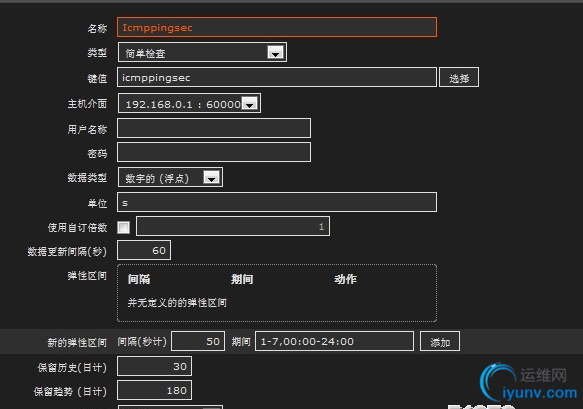Image resolution: width=583 pixels, height=409 pixels.
Task: Click the 间隔(秒计) field showing 50
Action: [x=198, y=341]
